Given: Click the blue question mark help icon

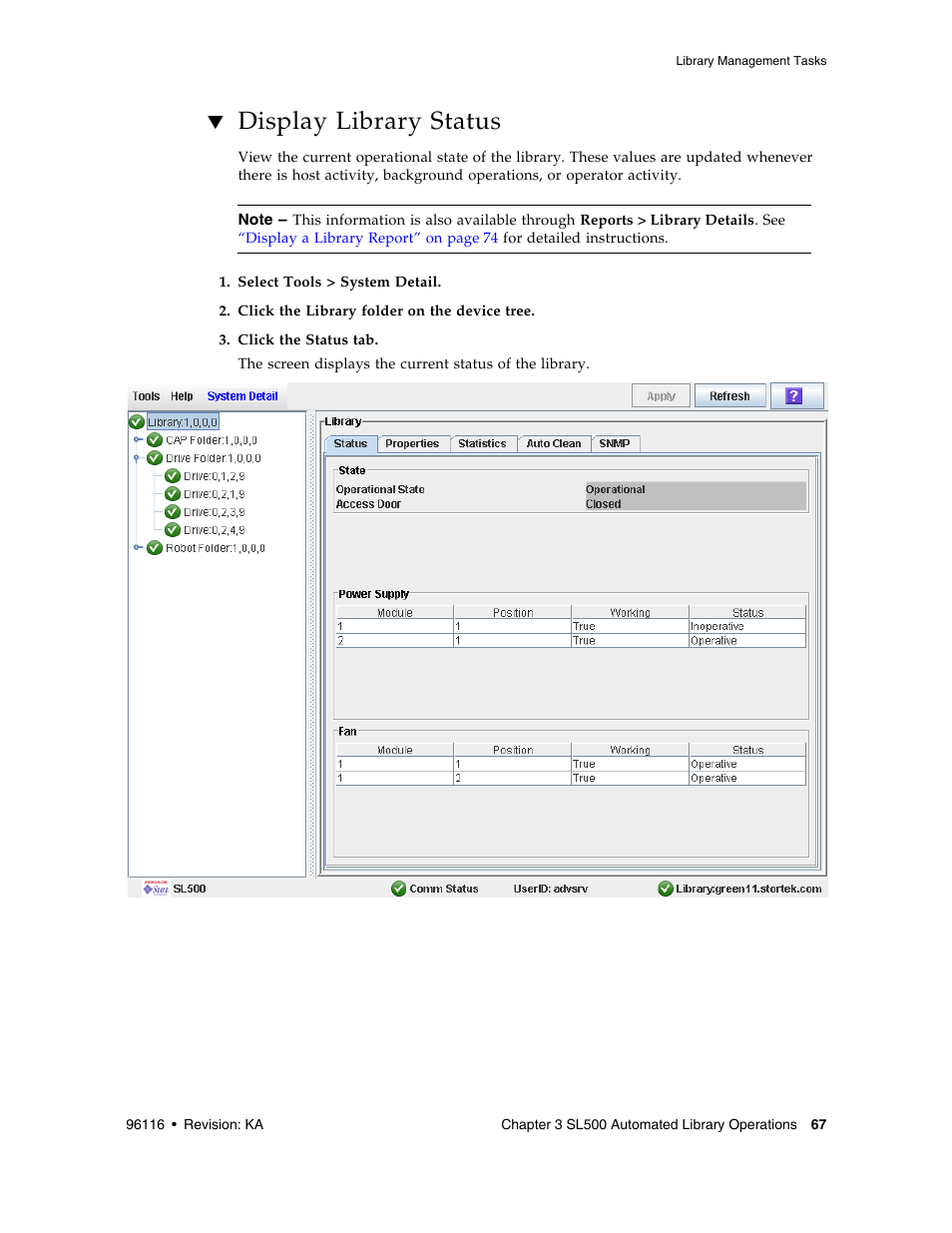Looking at the screenshot, I should pyautogui.click(x=795, y=396).
